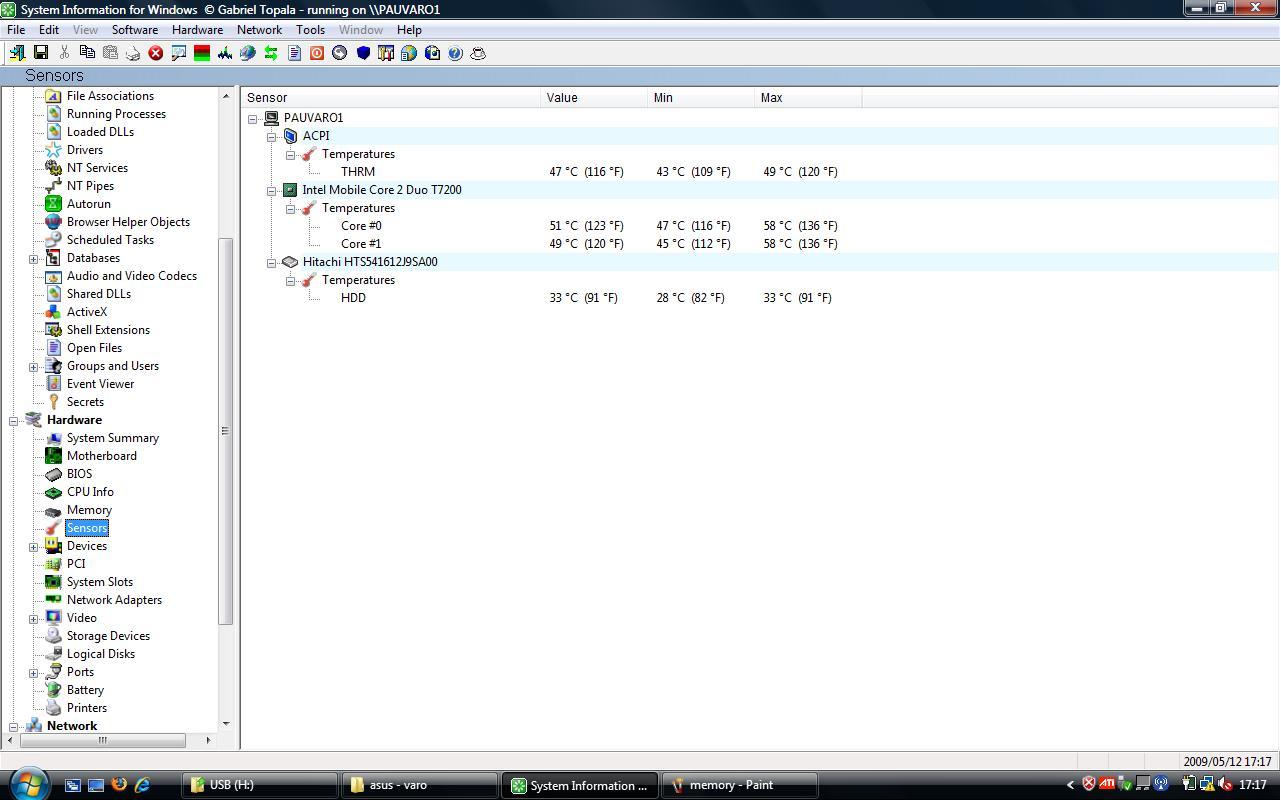Screen dimensions: 1281x800
Task: Click the muted volume tray icon
Action: (x=1225, y=784)
